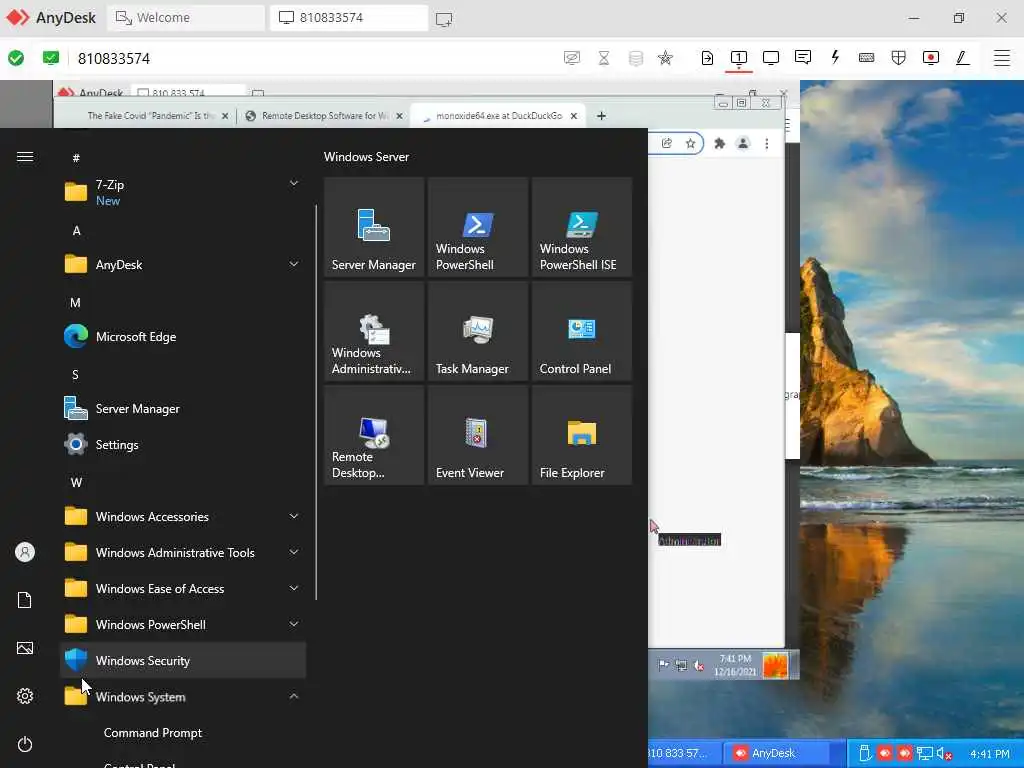Switch to 'The Fake Covid Pandemic' browser tab

[151, 116]
